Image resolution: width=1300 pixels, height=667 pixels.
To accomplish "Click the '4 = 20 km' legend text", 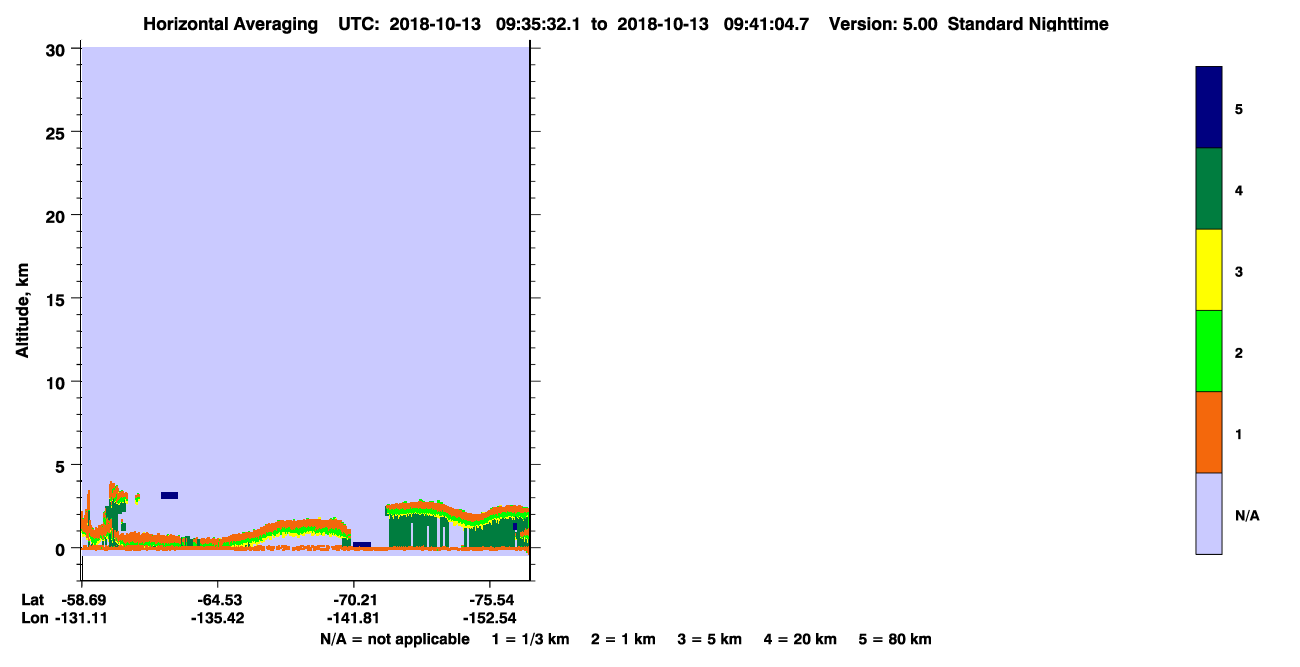I will click(800, 639).
